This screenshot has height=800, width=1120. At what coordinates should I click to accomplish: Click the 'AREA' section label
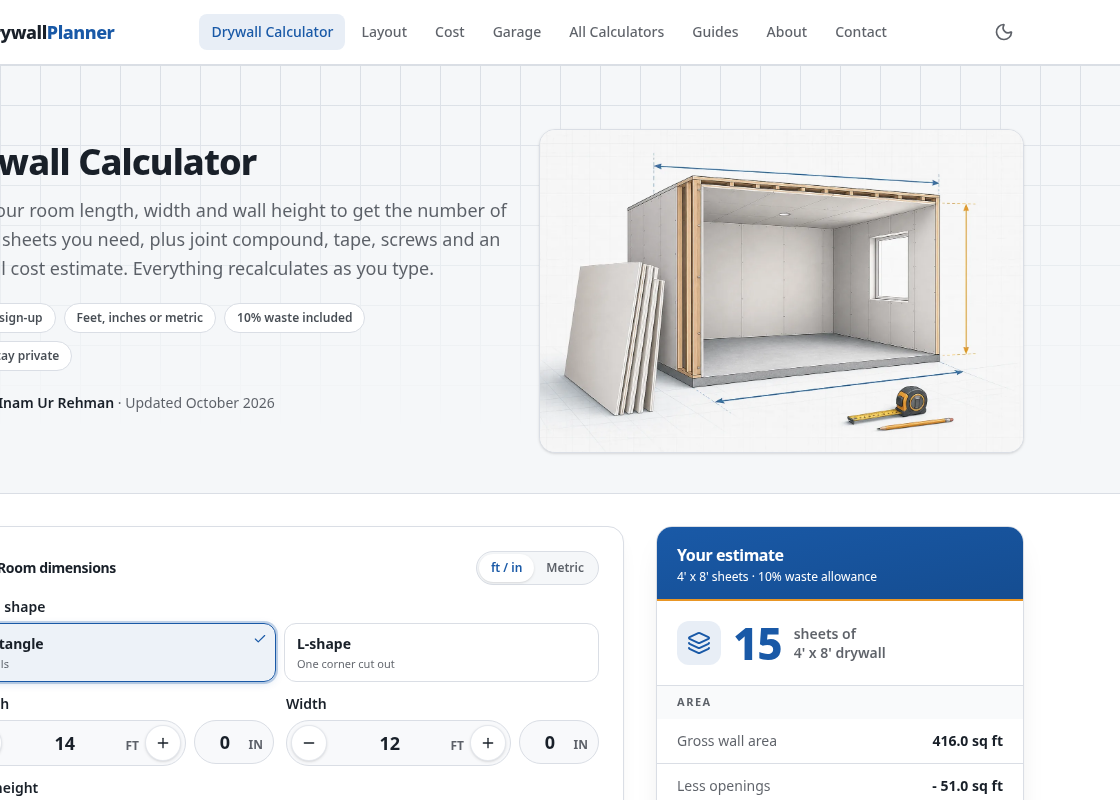(694, 702)
